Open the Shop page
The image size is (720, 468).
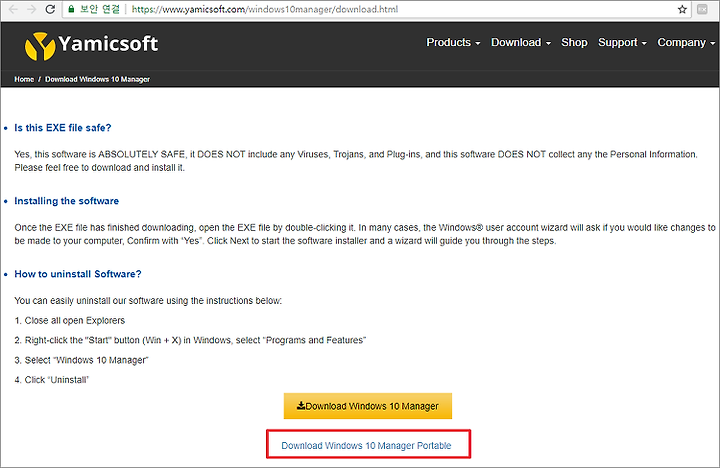pos(574,42)
